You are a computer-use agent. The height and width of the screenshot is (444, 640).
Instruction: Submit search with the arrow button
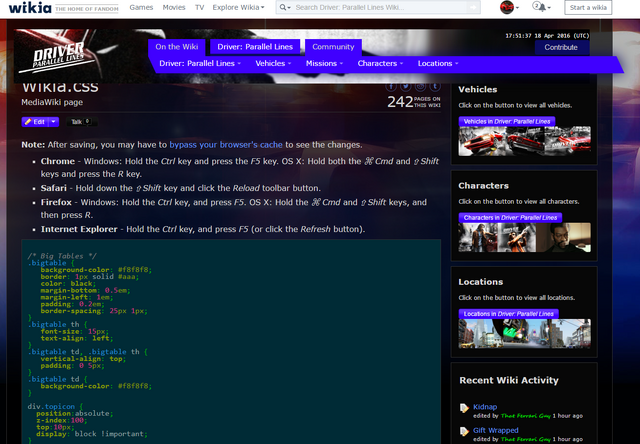[473, 7]
